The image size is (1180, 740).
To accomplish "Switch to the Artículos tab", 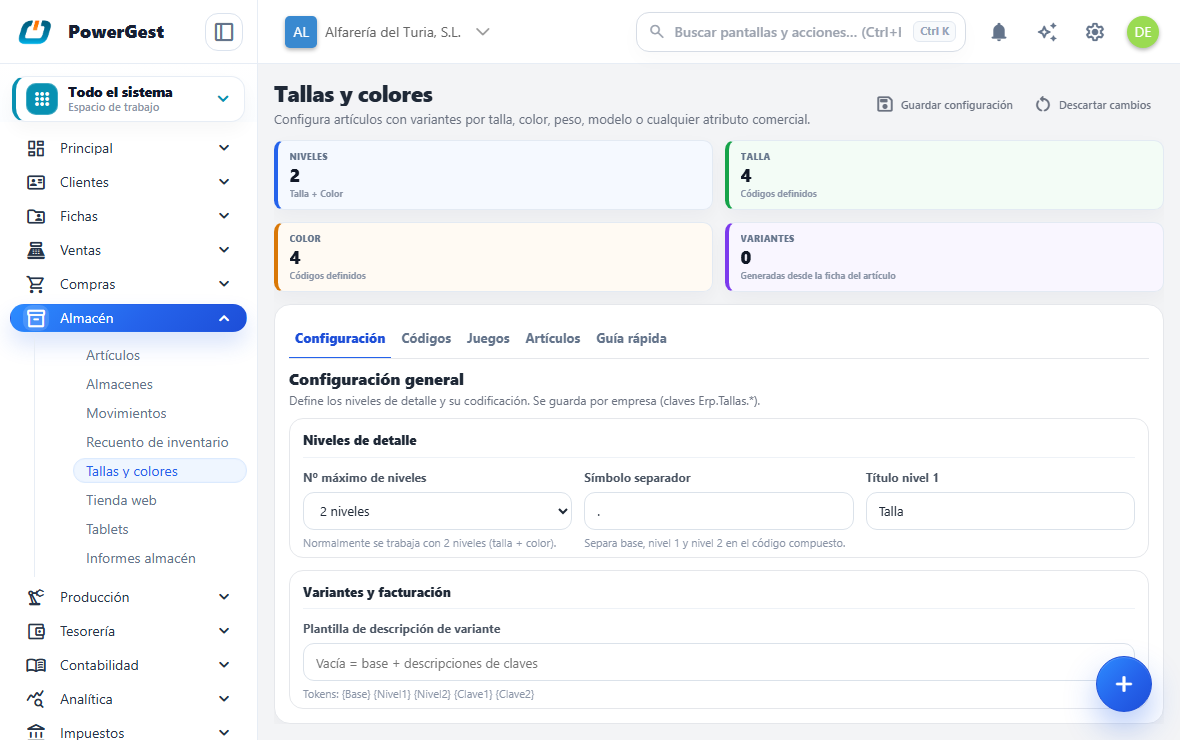I will [552, 339].
